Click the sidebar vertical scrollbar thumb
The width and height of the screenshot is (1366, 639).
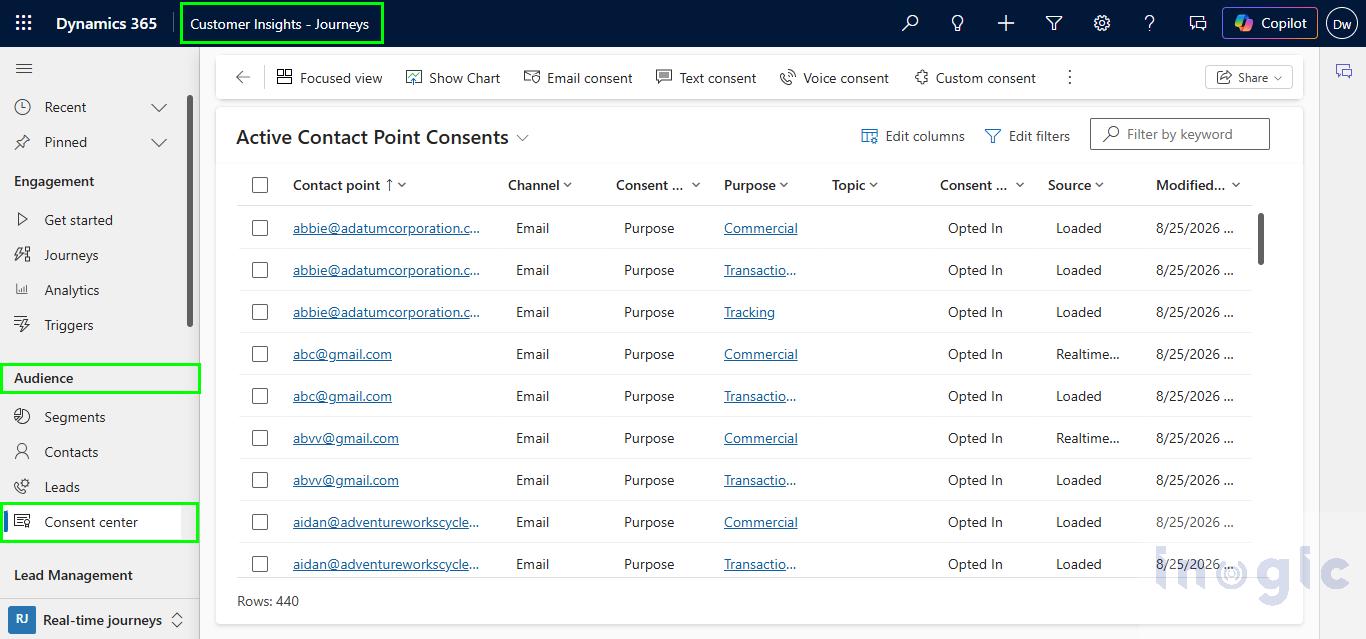click(x=190, y=210)
